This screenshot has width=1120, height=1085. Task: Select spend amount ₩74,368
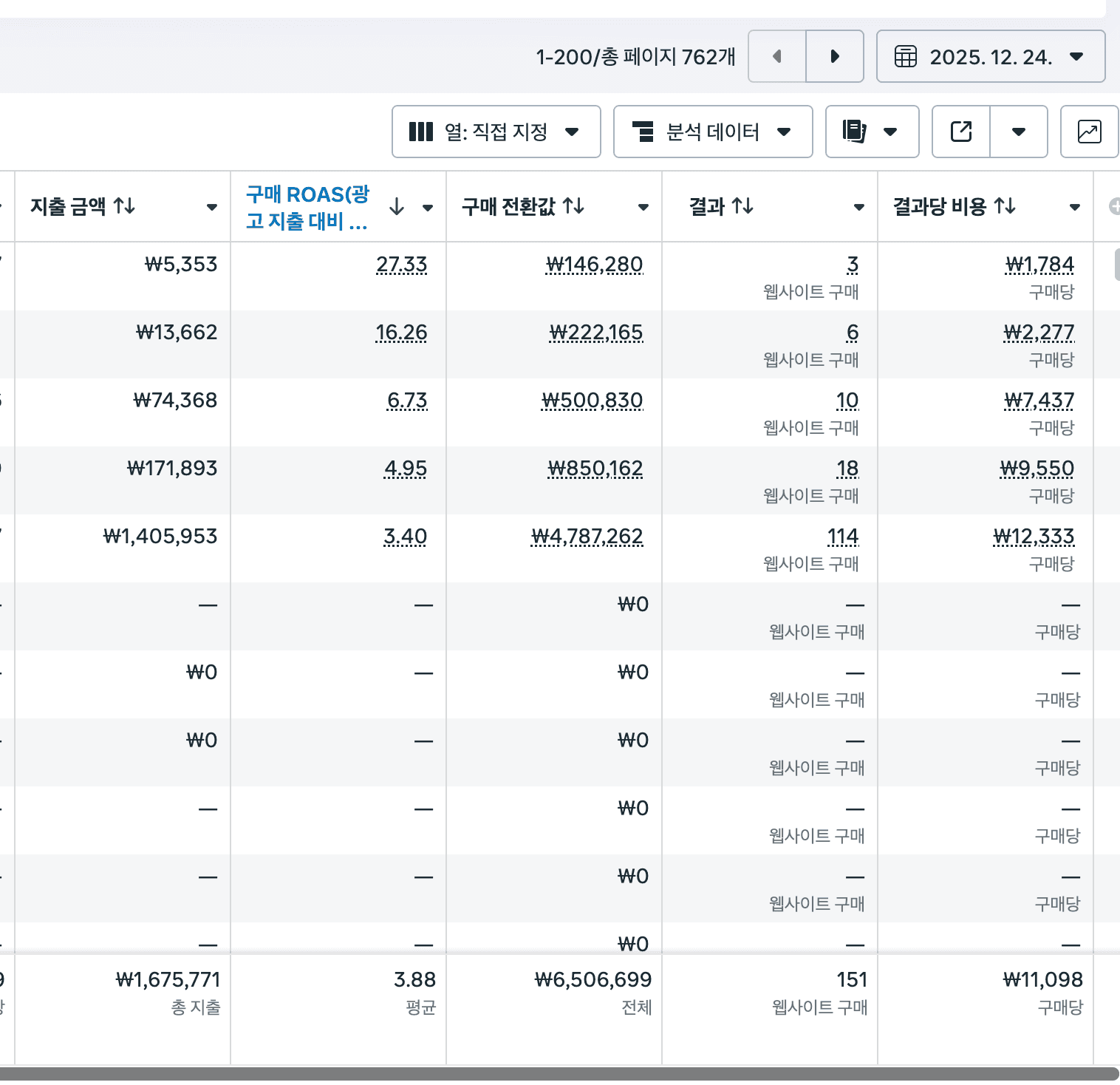pyautogui.click(x=175, y=401)
